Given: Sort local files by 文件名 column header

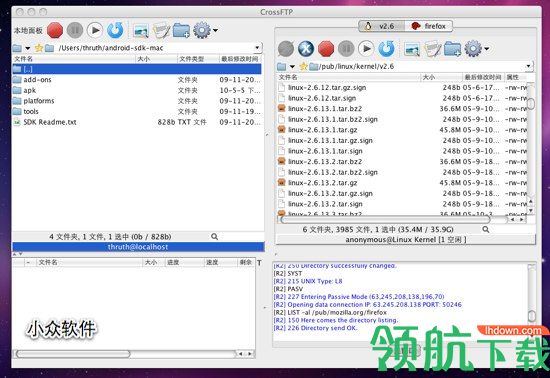Looking at the screenshot, I should [74, 59].
